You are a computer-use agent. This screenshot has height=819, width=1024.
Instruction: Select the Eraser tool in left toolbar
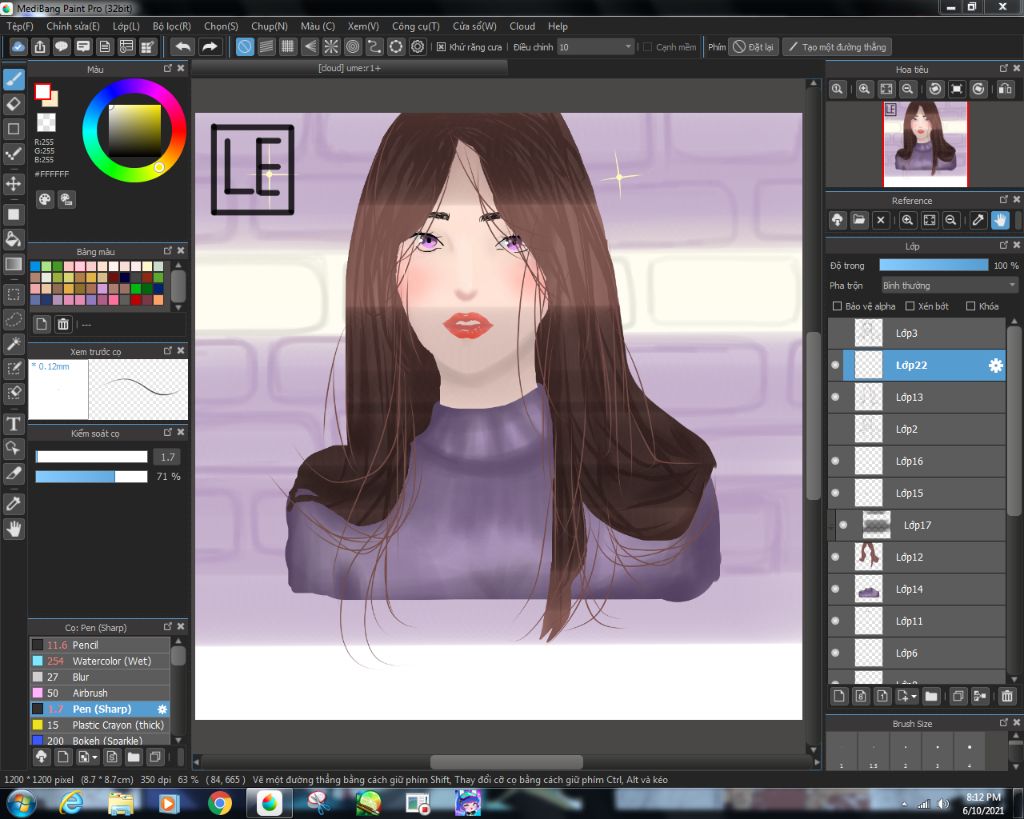(x=14, y=103)
